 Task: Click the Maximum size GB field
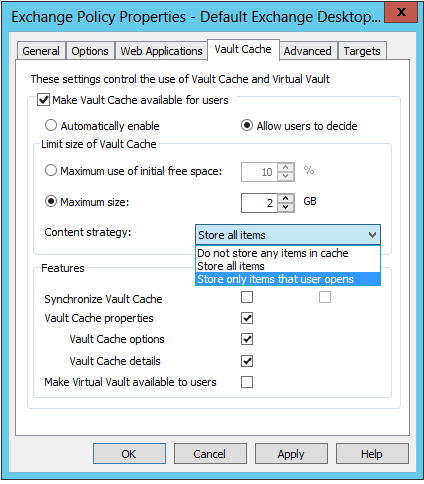click(x=259, y=203)
